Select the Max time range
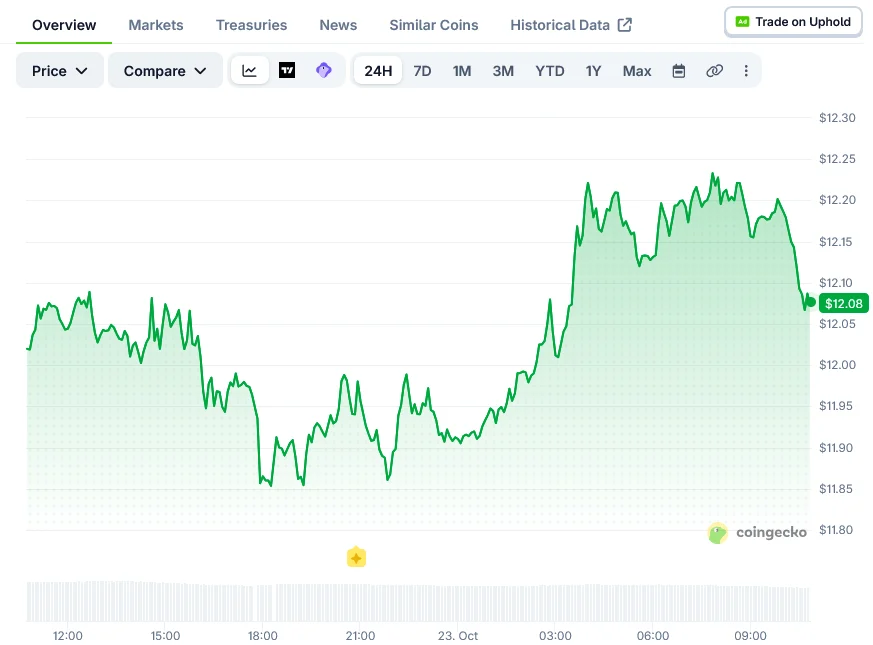 [x=637, y=71]
